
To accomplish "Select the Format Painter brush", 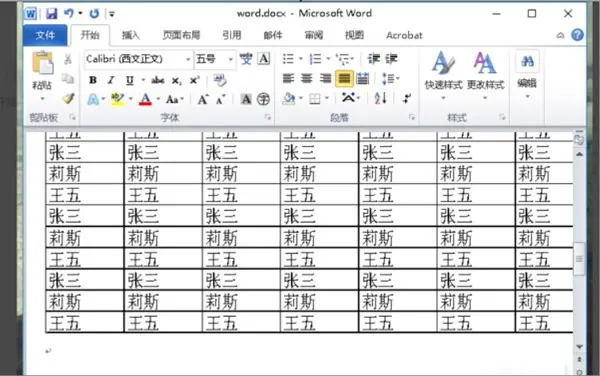I will pos(68,99).
